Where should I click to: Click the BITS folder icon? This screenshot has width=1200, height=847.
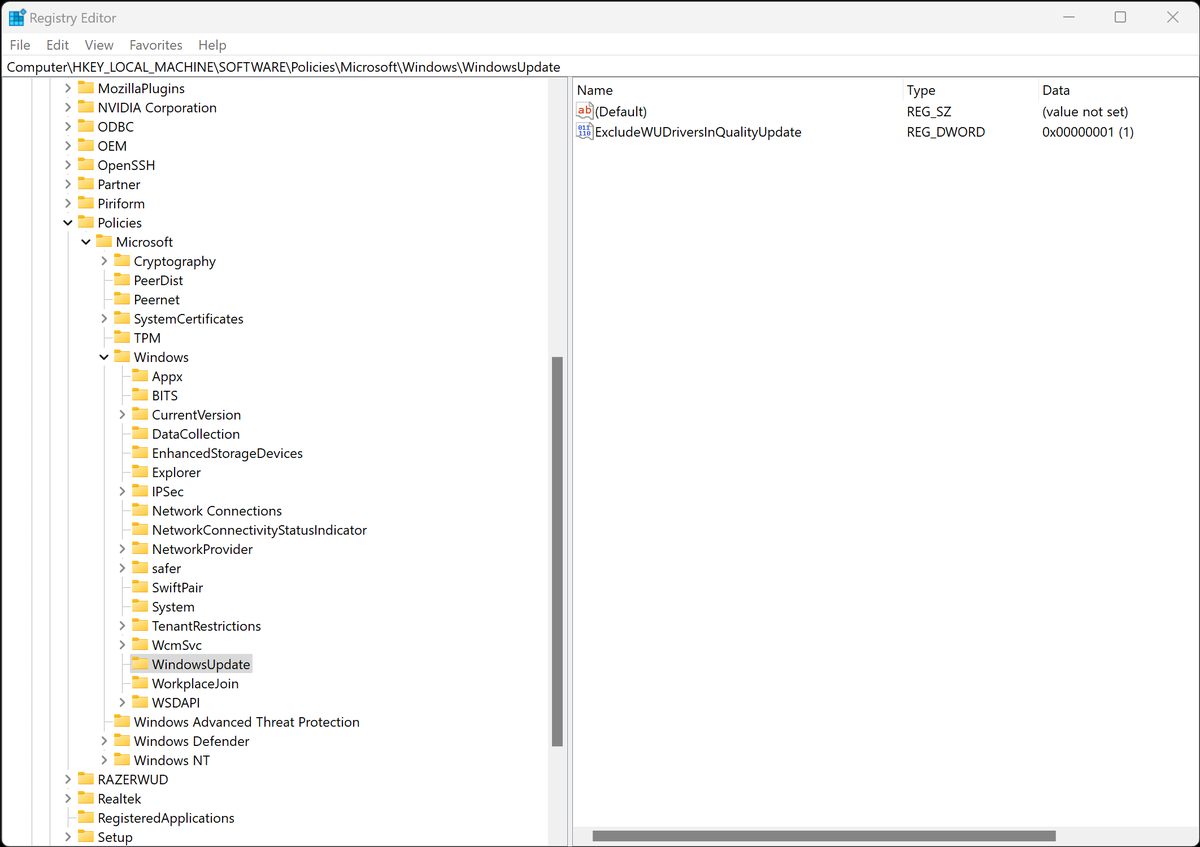point(140,395)
